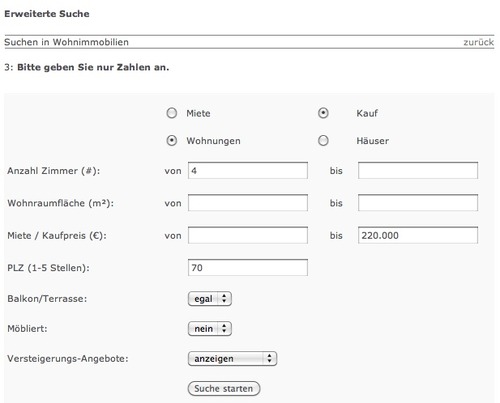Click the Häuser label text

(373, 141)
